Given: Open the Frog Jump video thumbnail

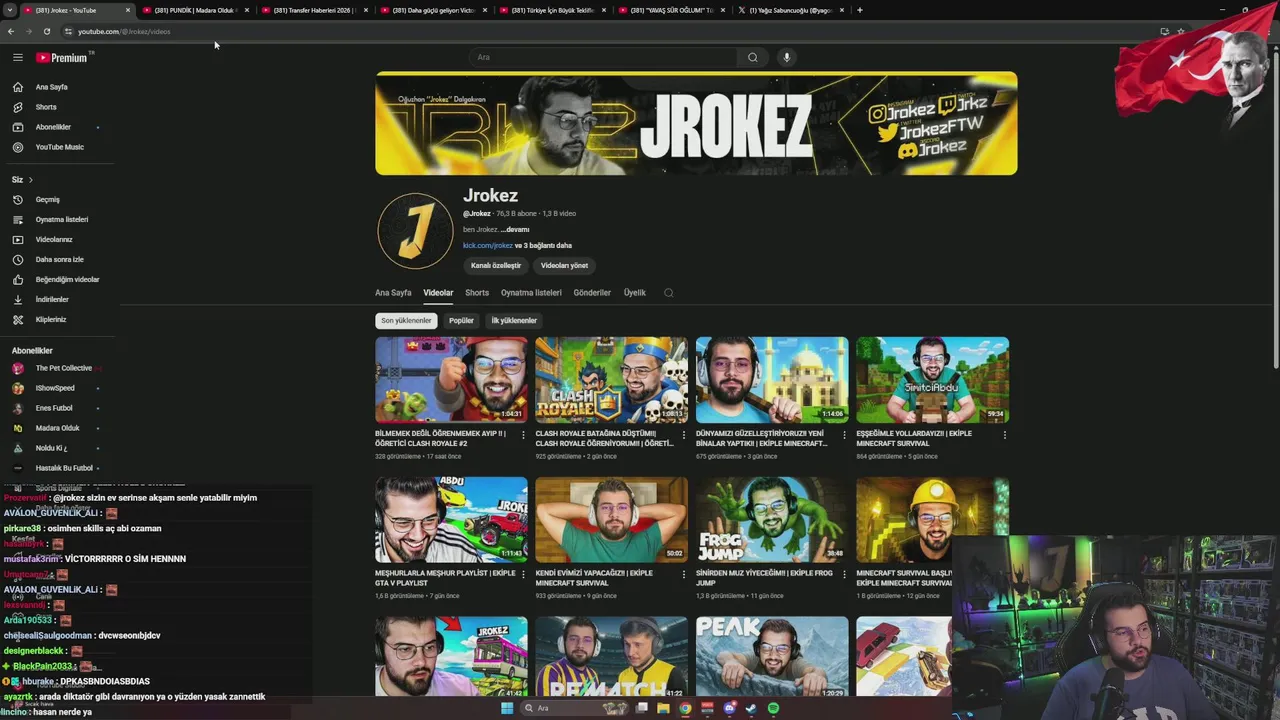Looking at the screenshot, I should pyautogui.click(x=772, y=520).
